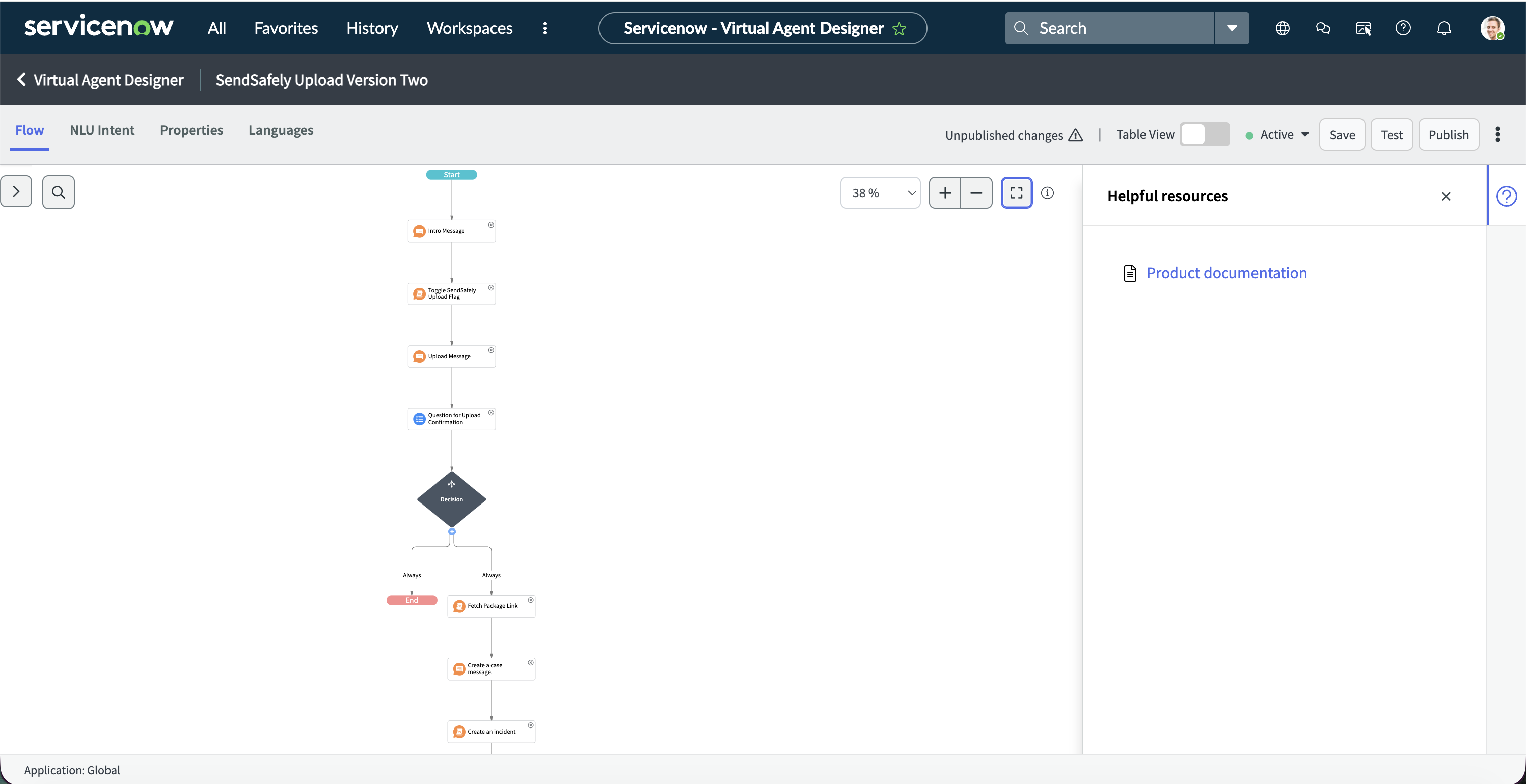
Task: Toggle the Table View switch
Action: tap(1205, 134)
